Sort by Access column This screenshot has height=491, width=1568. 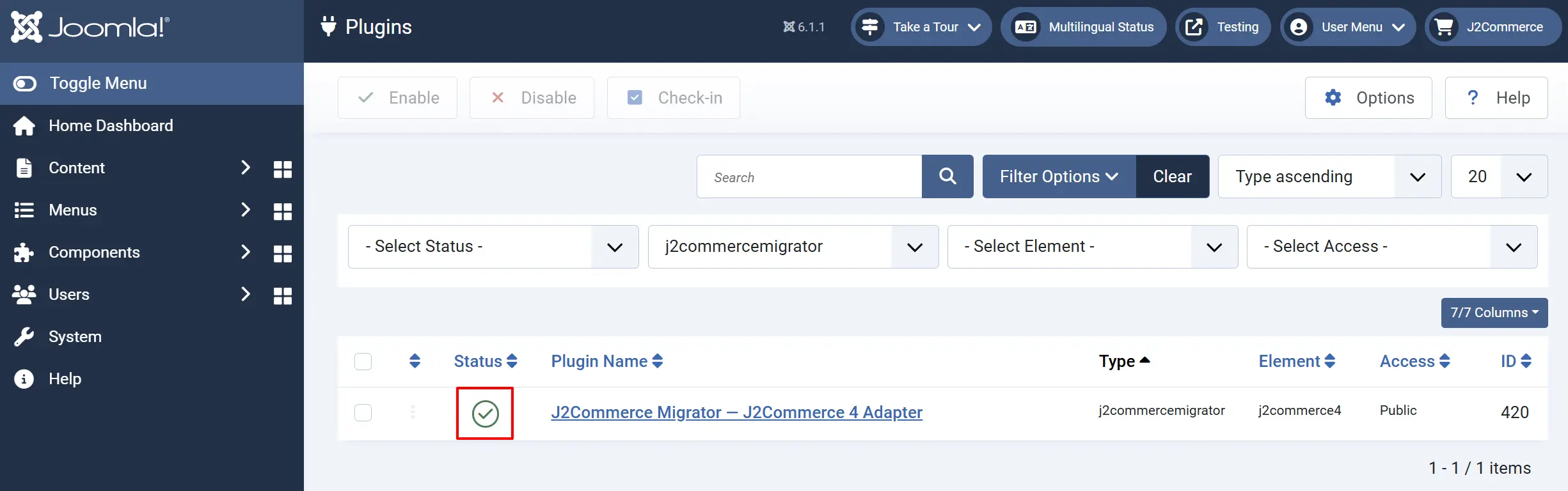tap(1414, 361)
